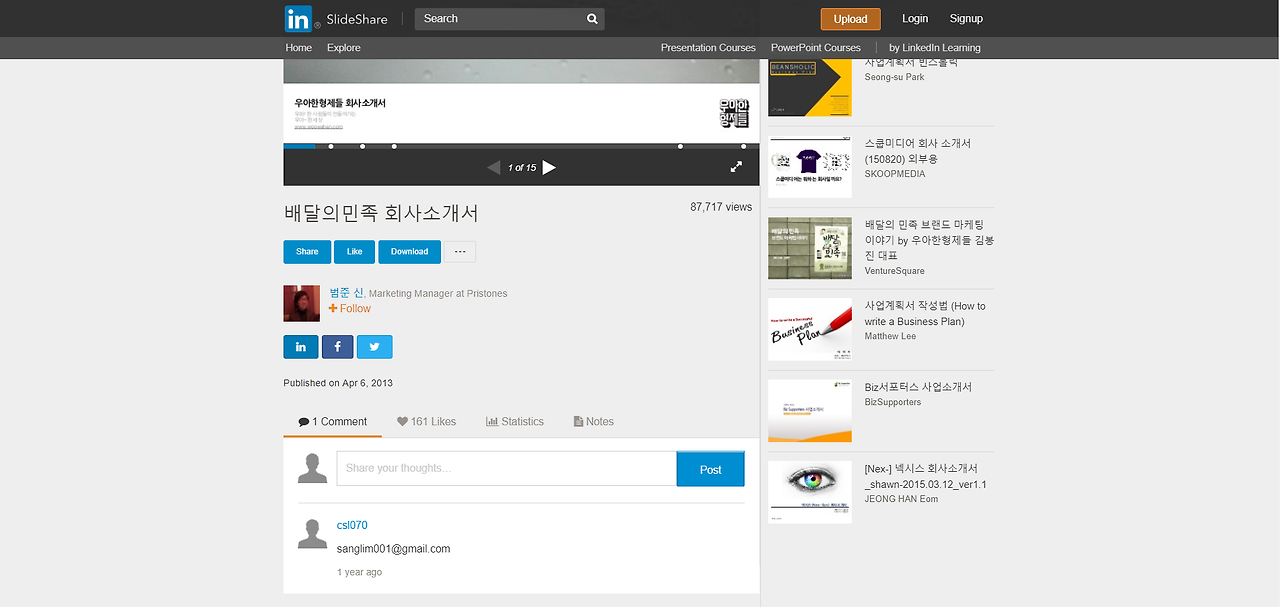Viewport: 1280px width, 607px height.
Task: Open Nexis eye image thumbnail
Action: click(810, 492)
